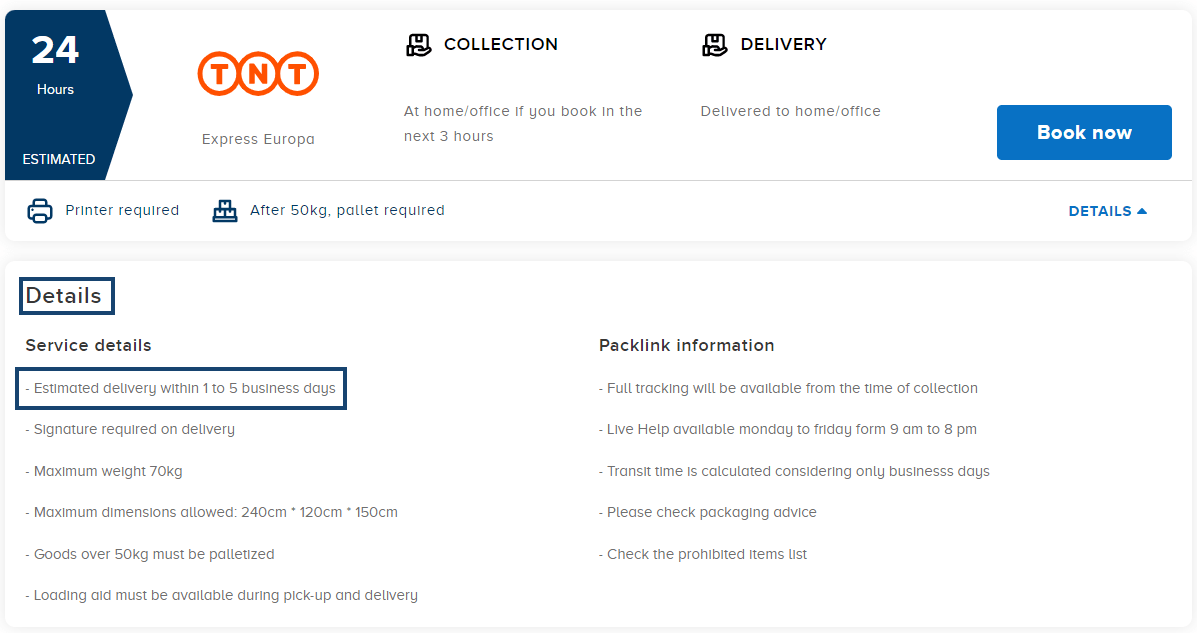The width and height of the screenshot is (1197, 633).
Task: Open the packaging advice link
Action: 711,512
